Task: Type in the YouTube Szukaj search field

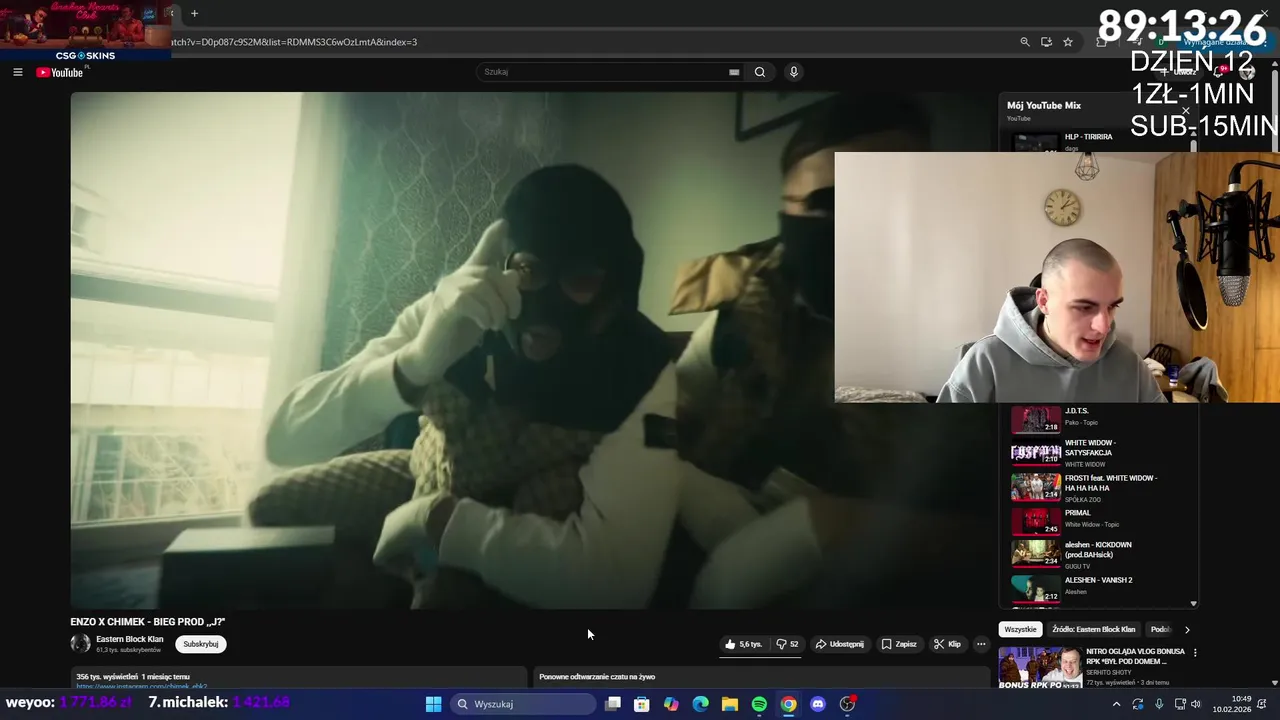Action: [605, 72]
